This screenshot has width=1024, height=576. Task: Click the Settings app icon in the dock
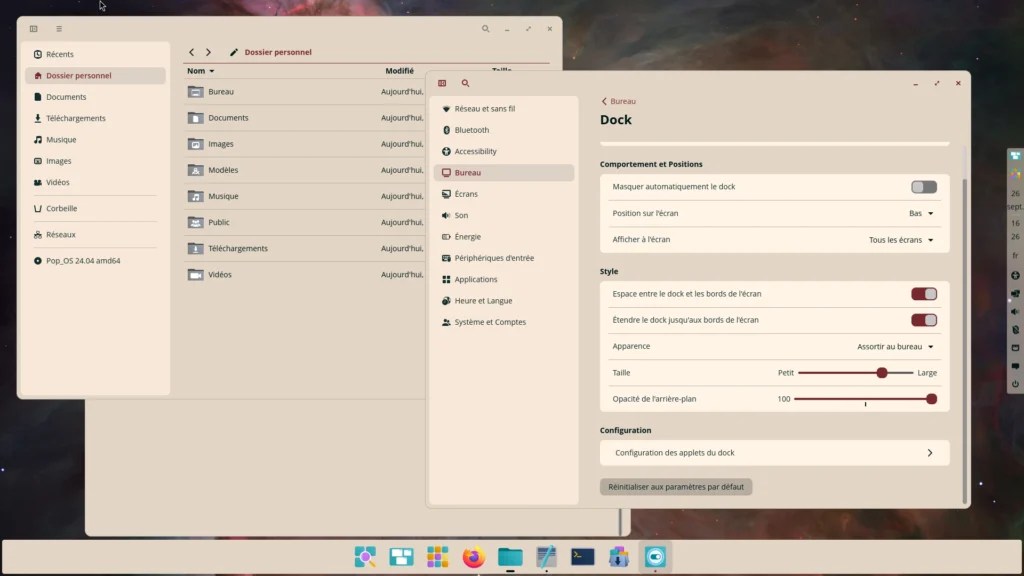pyautogui.click(x=655, y=556)
